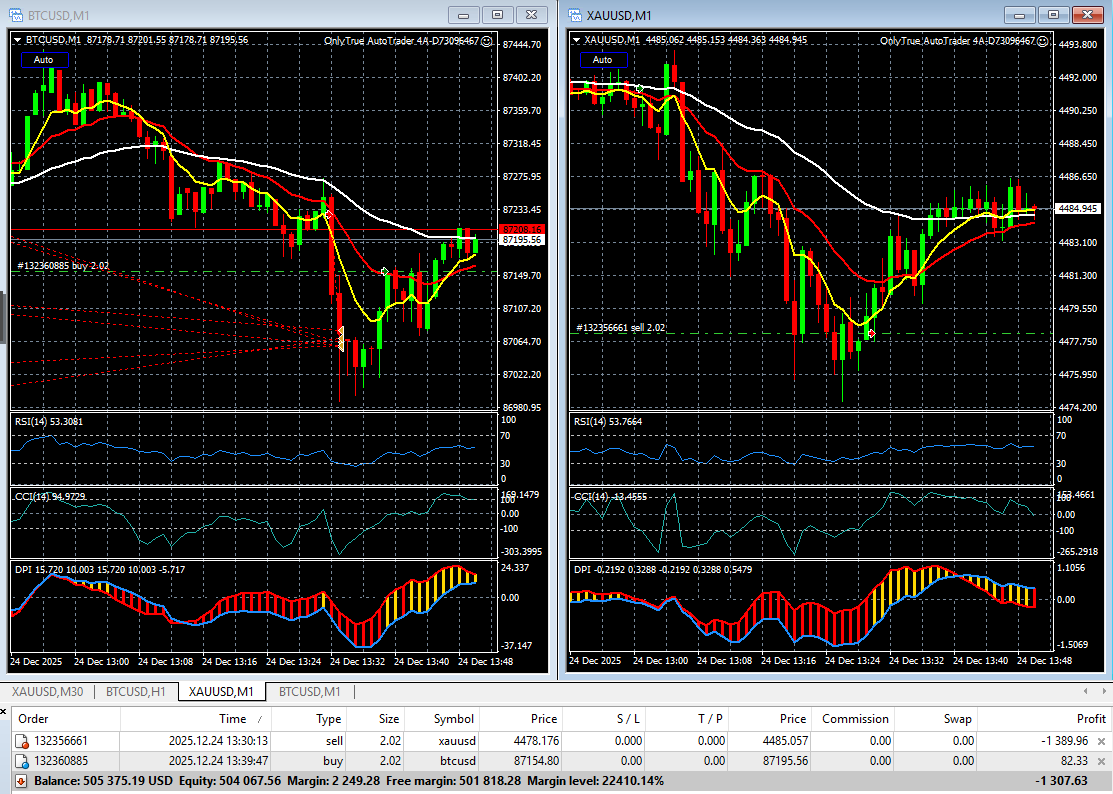Click the buy order 132360885 icon
The image size is (1113, 794).
click(x=22, y=762)
